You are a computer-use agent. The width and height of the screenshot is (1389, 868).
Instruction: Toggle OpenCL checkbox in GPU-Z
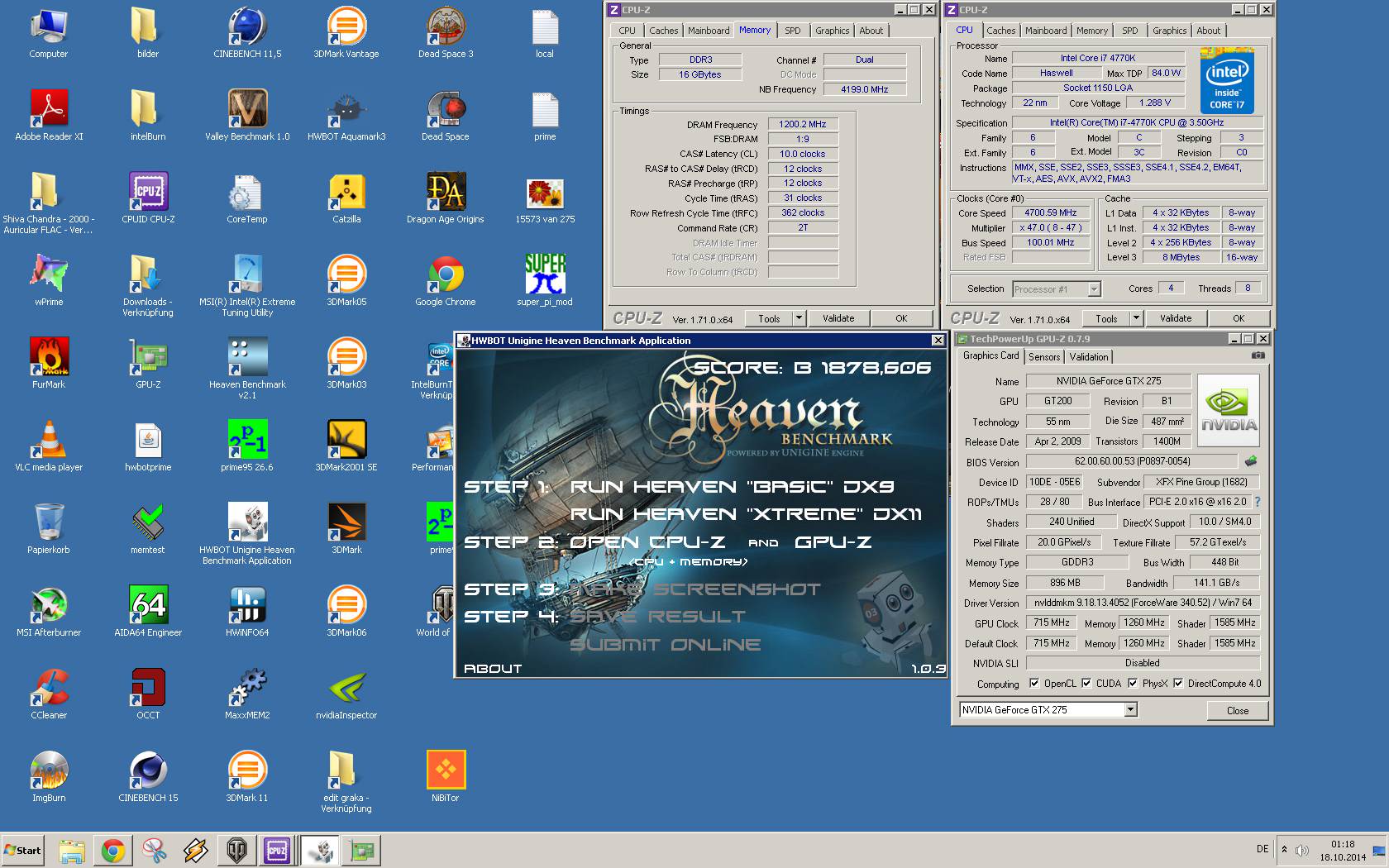click(x=1034, y=684)
